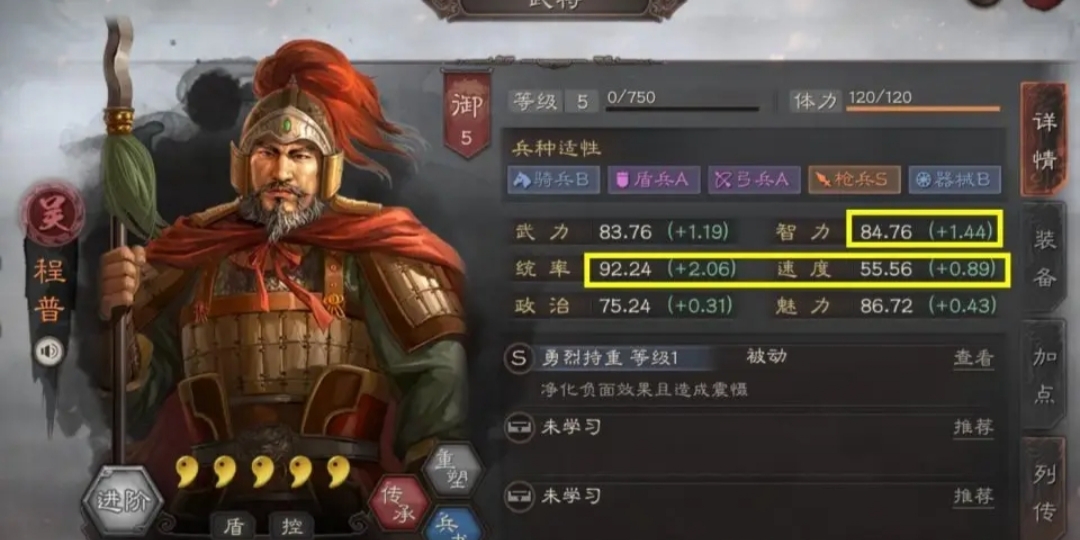Click 推荐 for first unlearned skill slot
Viewport: 1080px width, 540px height.
click(974, 428)
